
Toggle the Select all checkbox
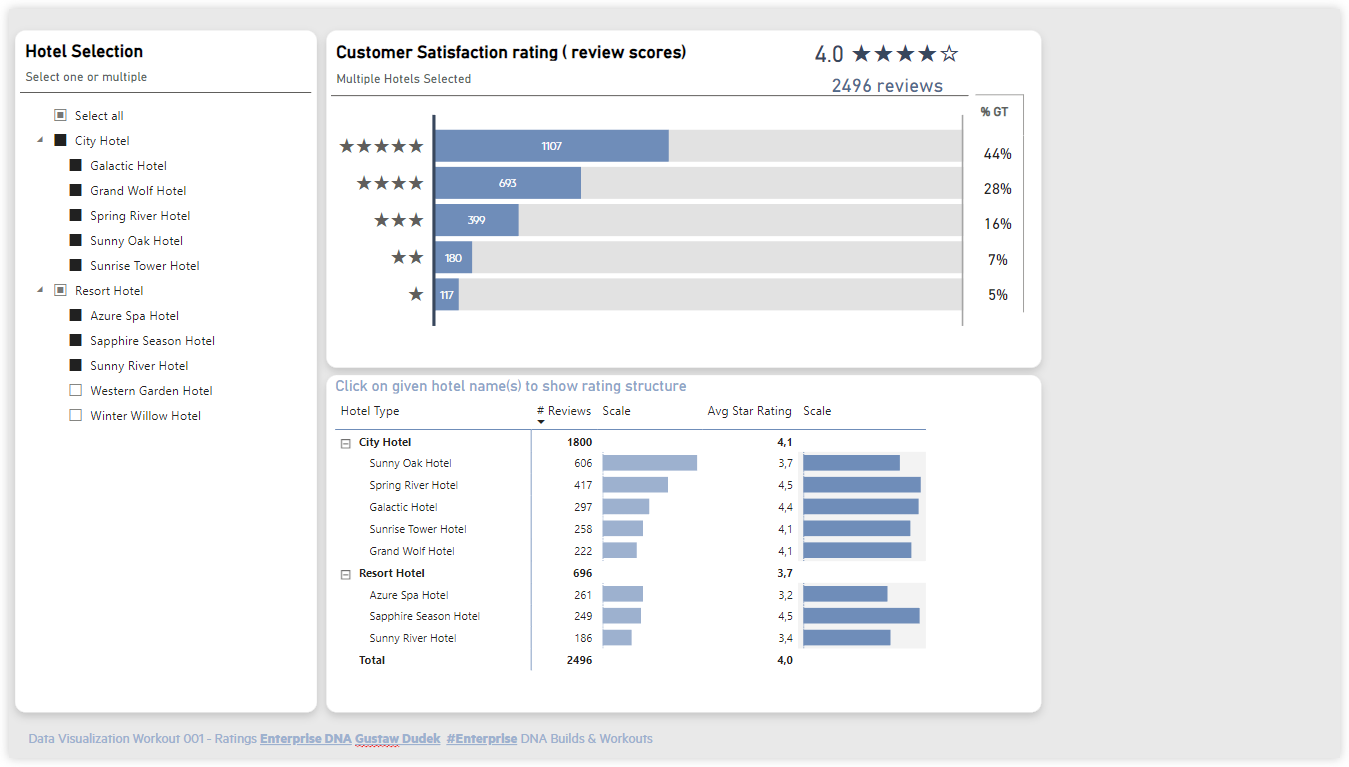pos(60,116)
